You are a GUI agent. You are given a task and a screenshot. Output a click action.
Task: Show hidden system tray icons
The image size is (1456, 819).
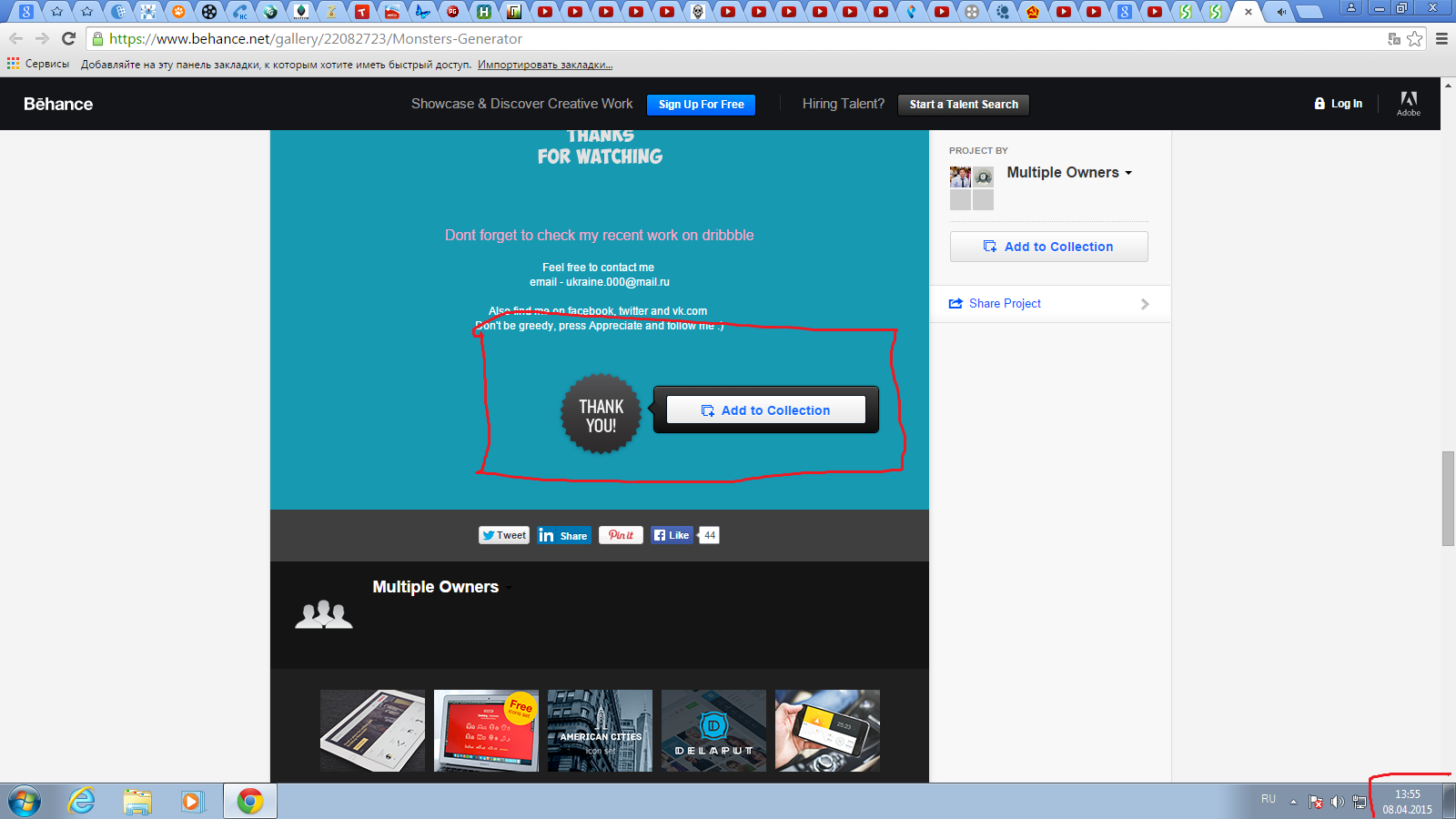click(x=1293, y=802)
